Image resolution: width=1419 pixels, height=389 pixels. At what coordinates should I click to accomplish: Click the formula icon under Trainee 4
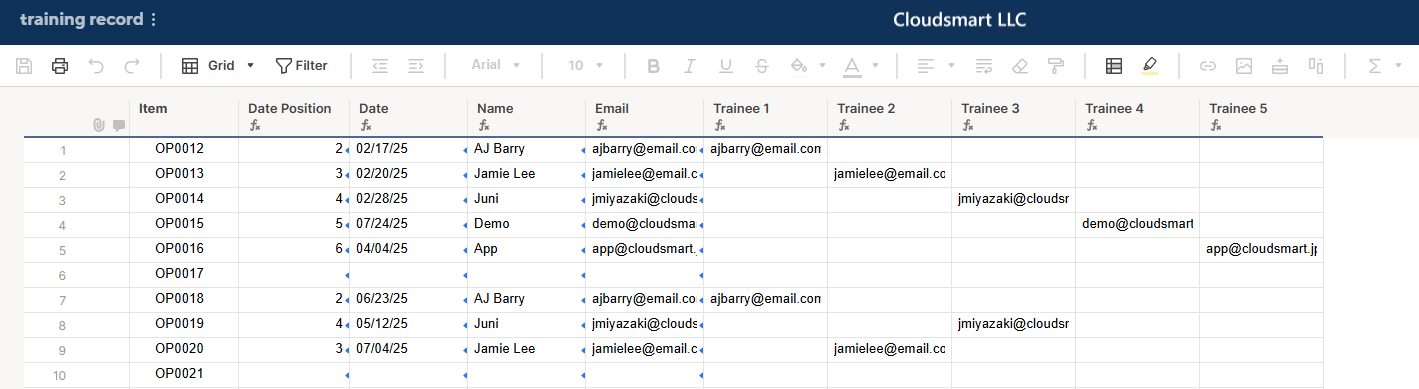1092,126
